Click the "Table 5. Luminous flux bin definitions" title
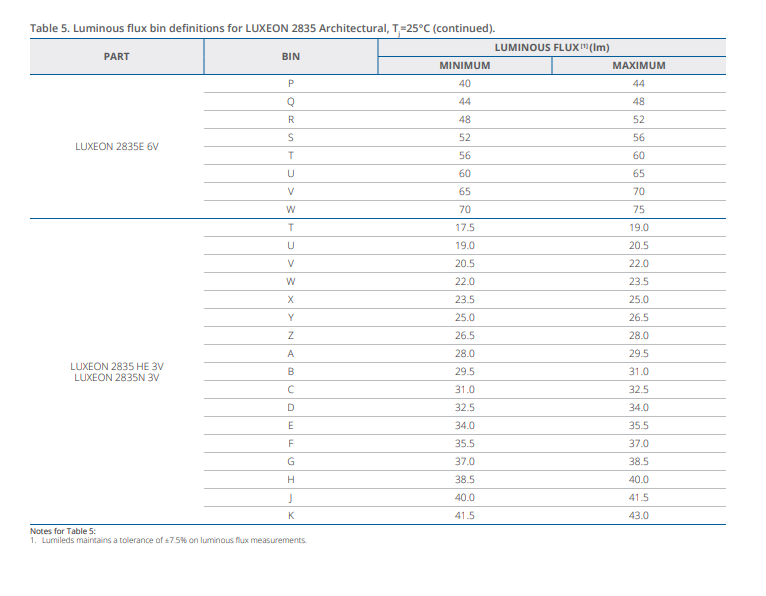This screenshot has height=596, width=766. 262,28
